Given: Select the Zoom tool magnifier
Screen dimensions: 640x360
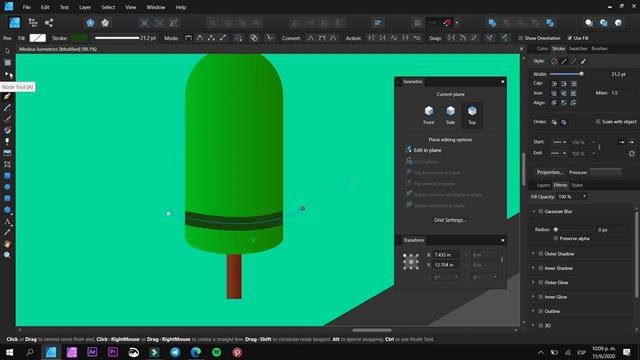Looking at the screenshot, I should [x=7, y=255].
